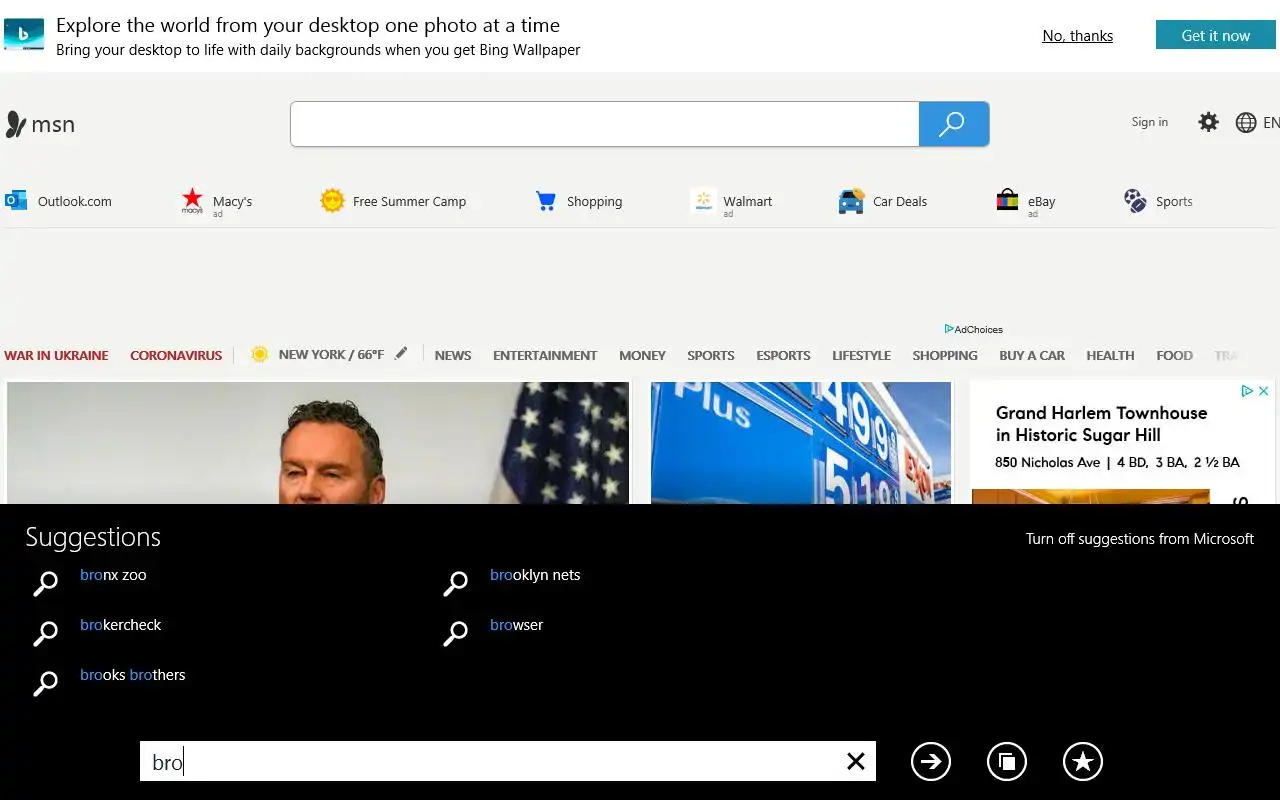The image size is (1280, 800).
Task: Select the brokercheck suggestion
Action: (x=120, y=625)
